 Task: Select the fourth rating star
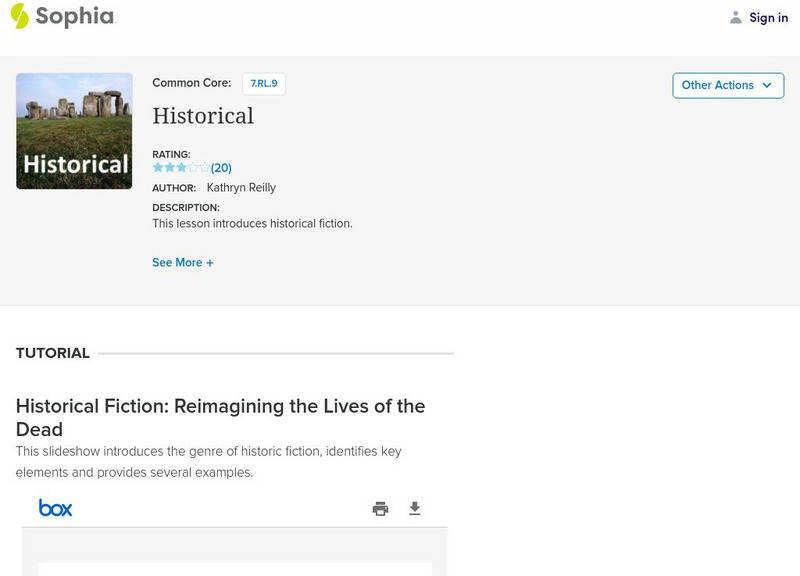(193, 168)
